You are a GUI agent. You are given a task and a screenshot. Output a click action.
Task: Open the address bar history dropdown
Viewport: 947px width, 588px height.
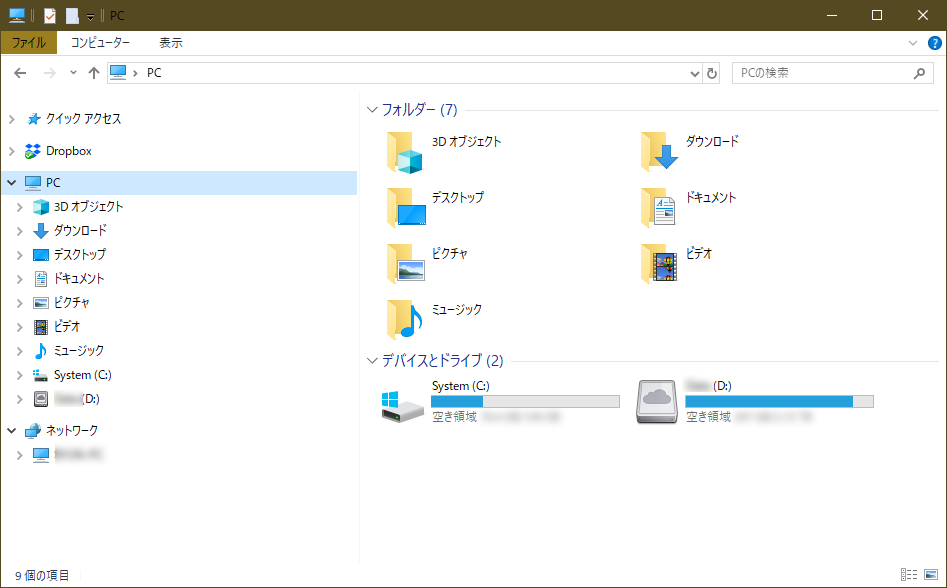(x=696, y=73)
